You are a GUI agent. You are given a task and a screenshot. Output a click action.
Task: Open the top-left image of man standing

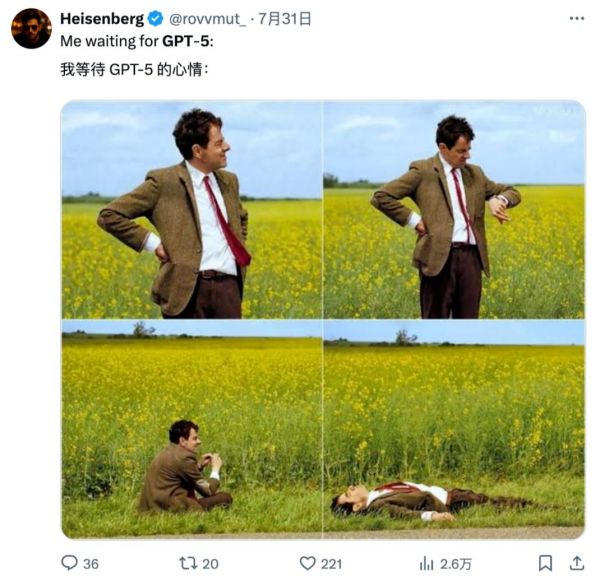pyautogui.click(x=192, y=210)
